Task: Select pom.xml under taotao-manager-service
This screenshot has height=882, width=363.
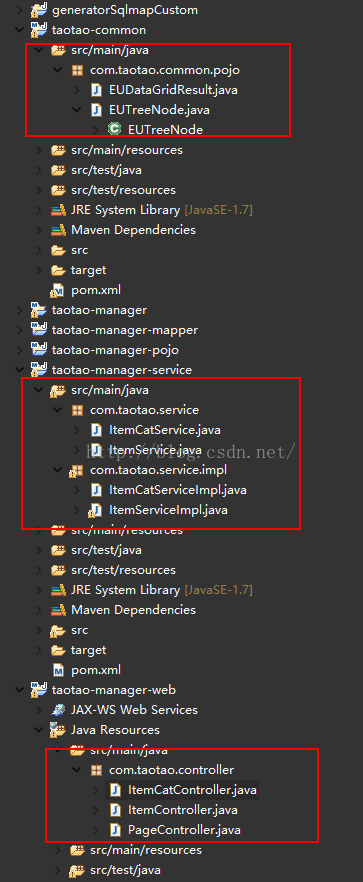Action: point(96,670)
